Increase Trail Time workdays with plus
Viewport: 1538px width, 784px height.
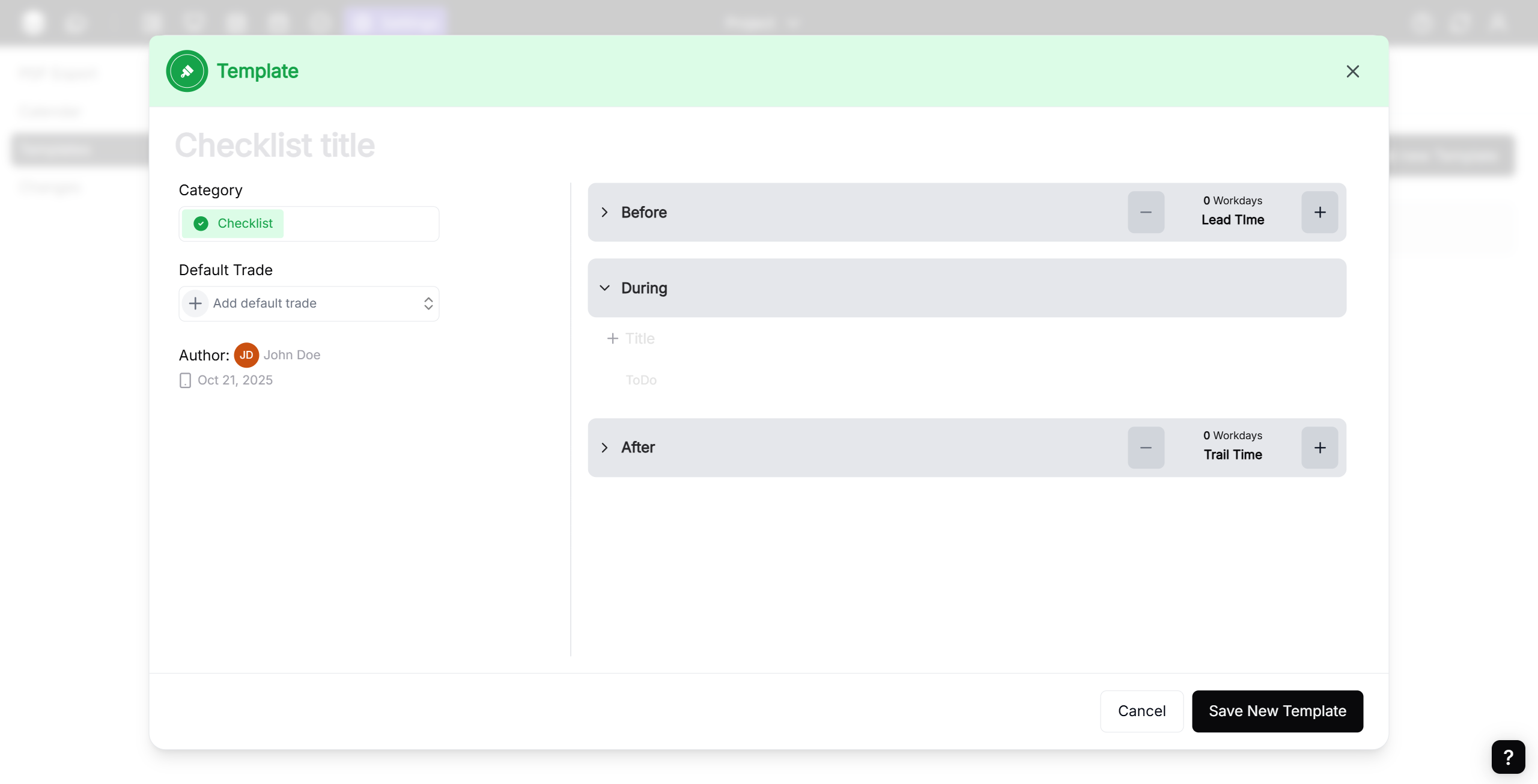pos(1319,448)
